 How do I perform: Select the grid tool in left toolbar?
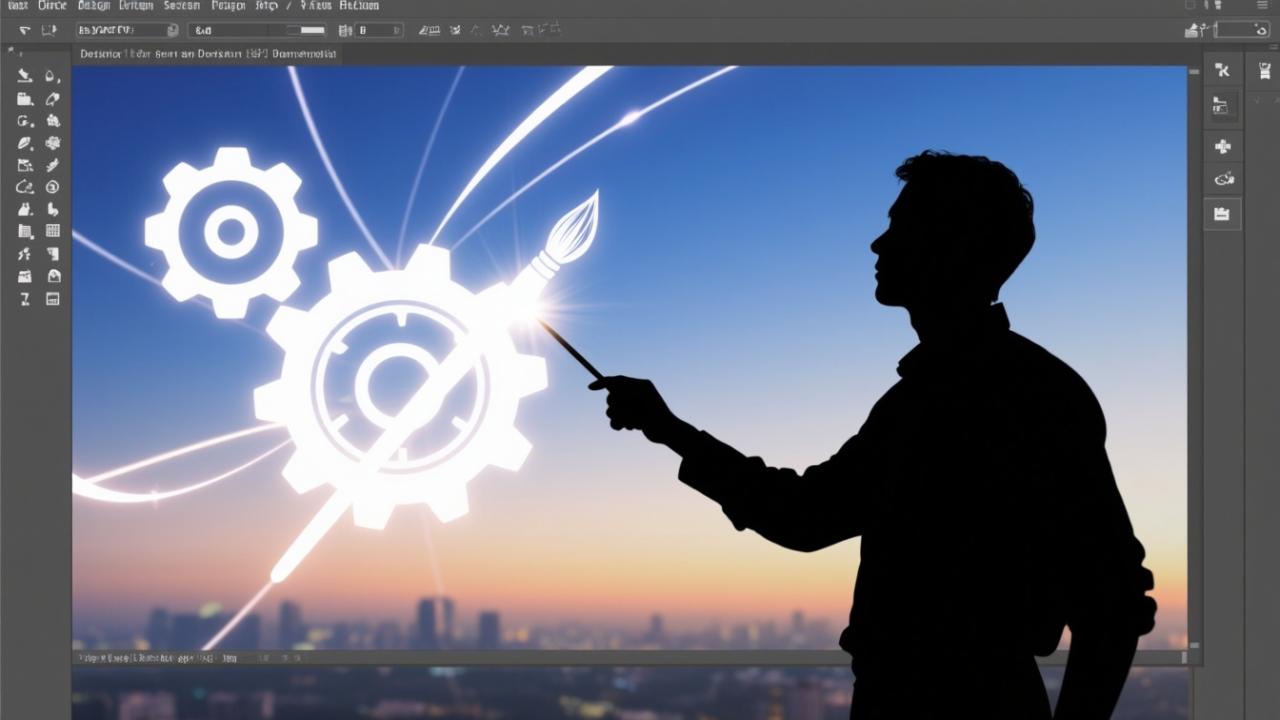tap(53, 231)
